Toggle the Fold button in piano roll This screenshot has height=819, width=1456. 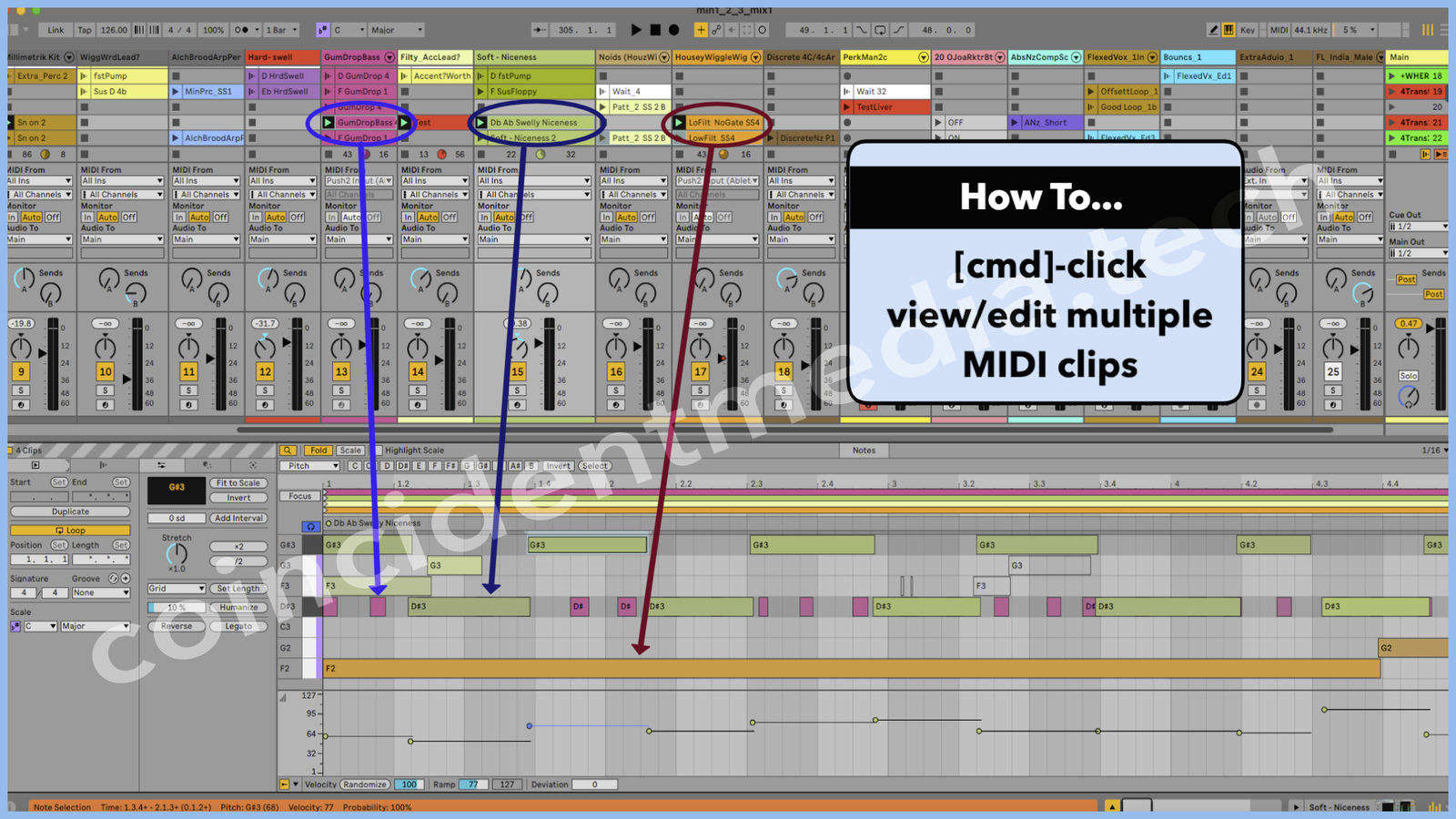(x=318, y=450)
